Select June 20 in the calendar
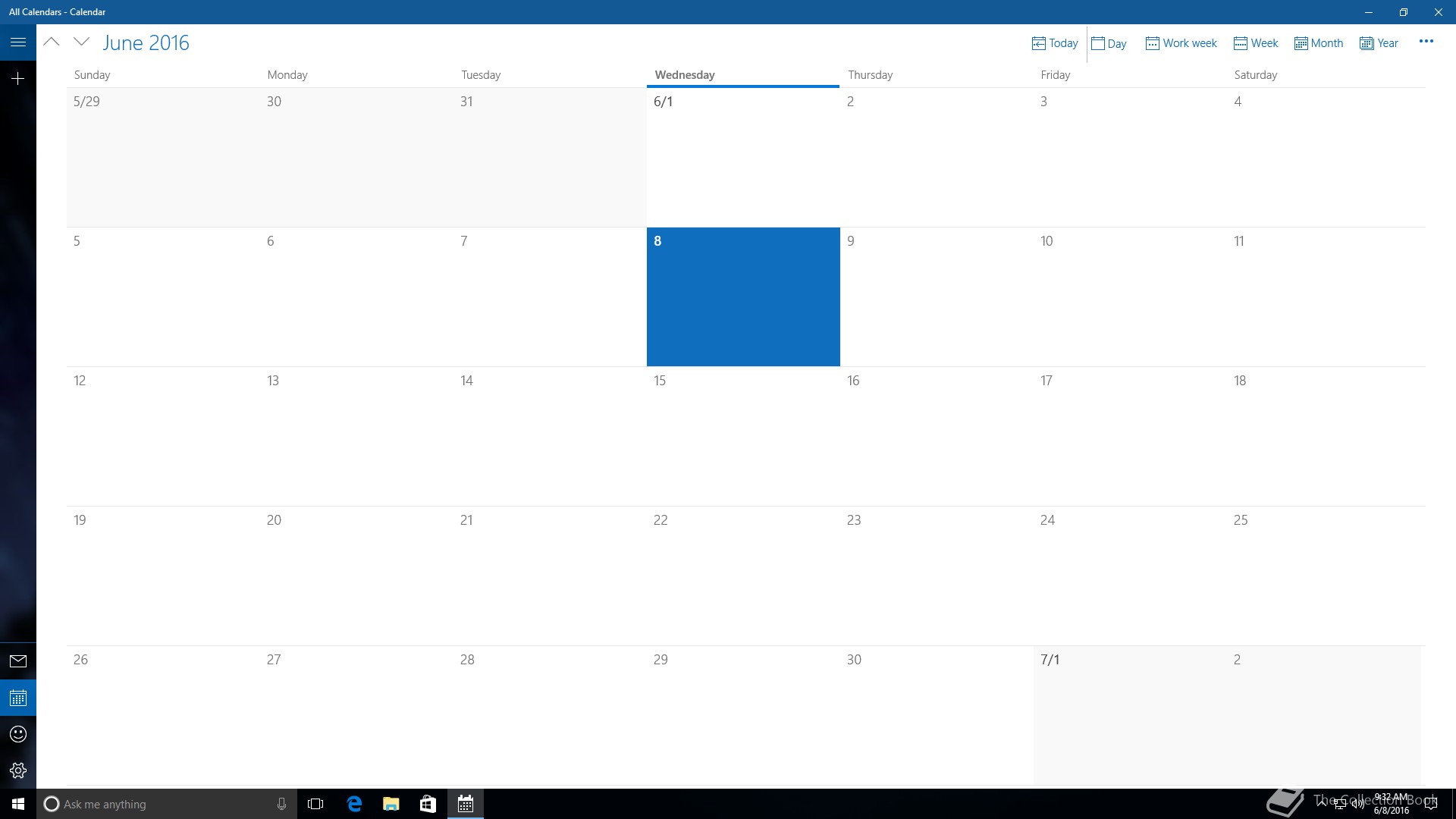1456x819 pixels. [x=356, y=576]
